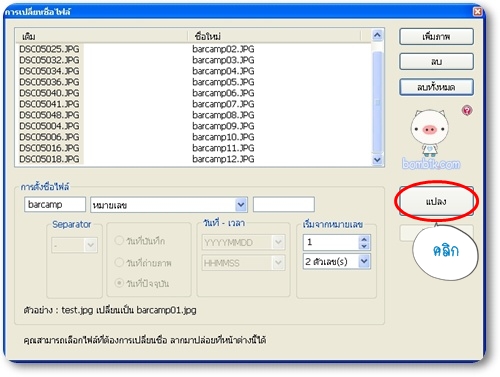Click the barcamp08.JPG new name cell
The width and height of the screenshot is (500, 377).
tap(223, 115)
